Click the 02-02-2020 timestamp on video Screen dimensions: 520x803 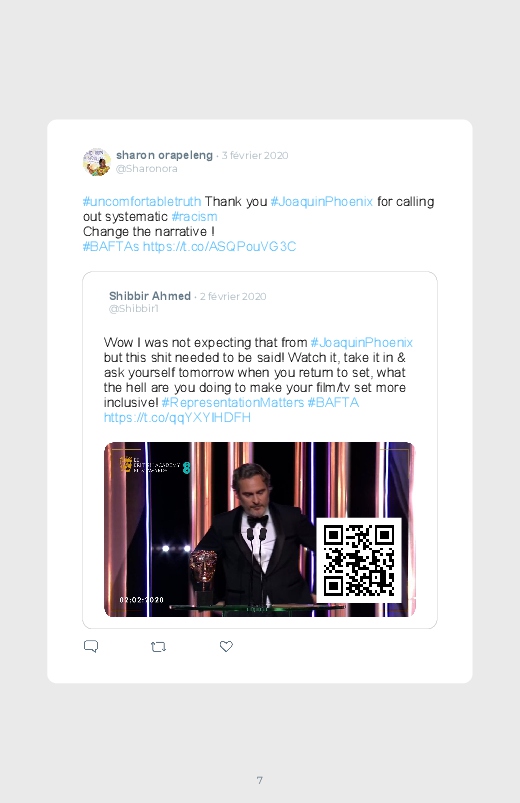141,600
